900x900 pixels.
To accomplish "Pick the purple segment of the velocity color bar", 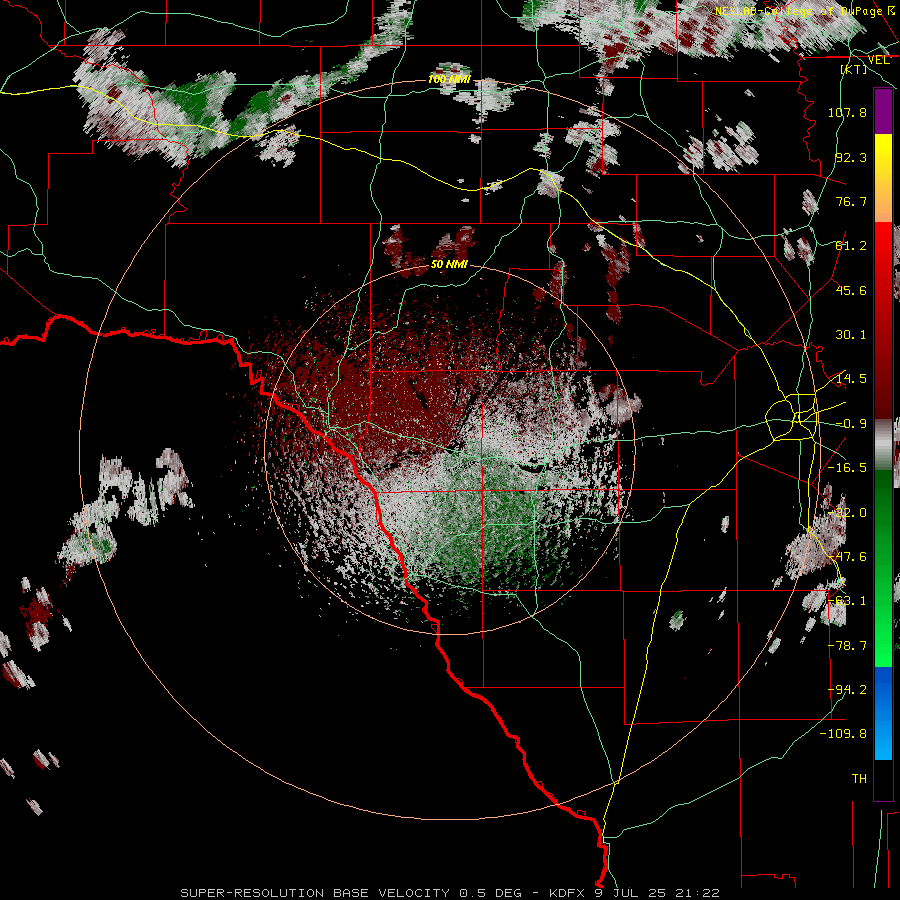I will (883, 111).
